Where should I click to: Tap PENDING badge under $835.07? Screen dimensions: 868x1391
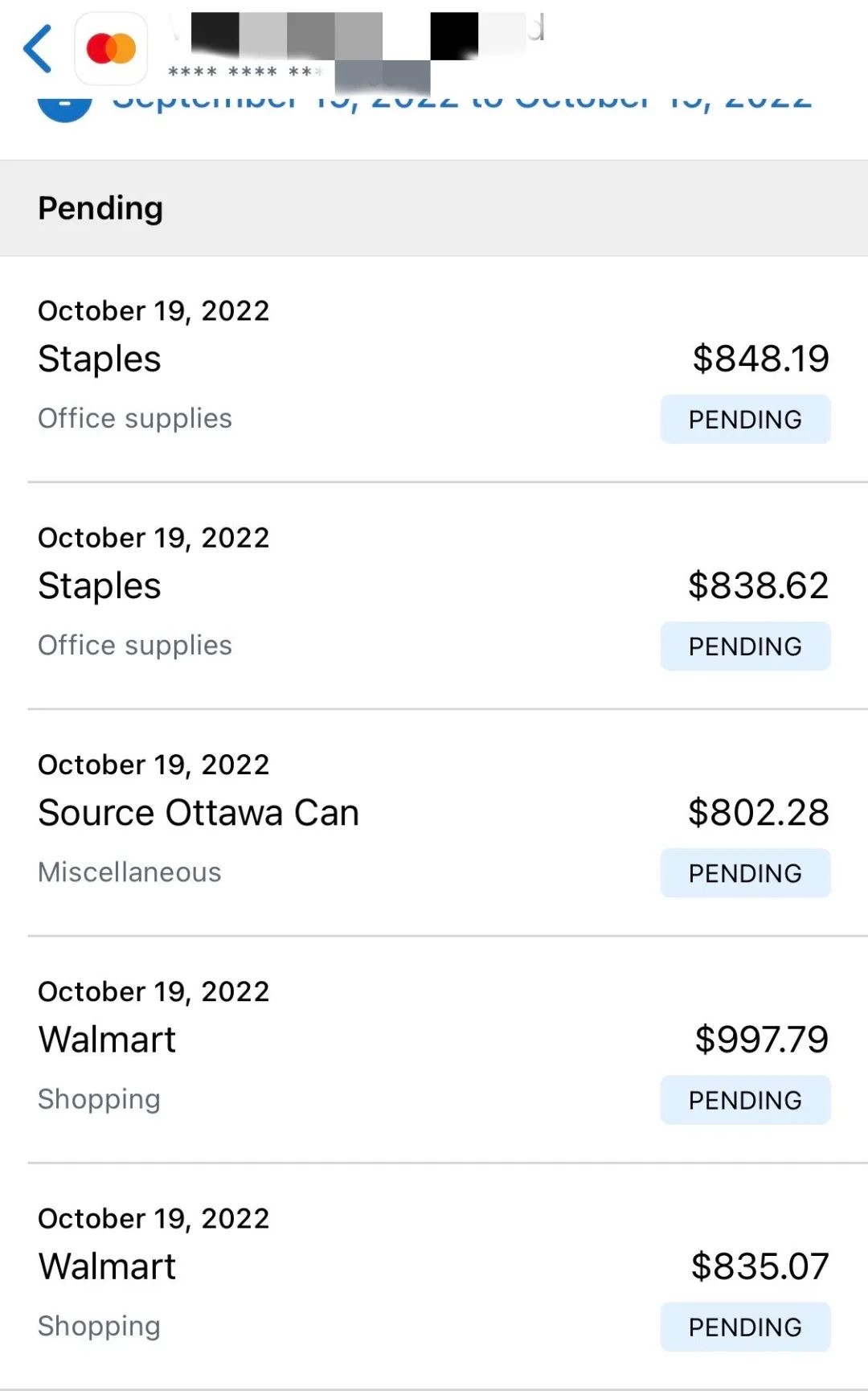point(745,1326)
